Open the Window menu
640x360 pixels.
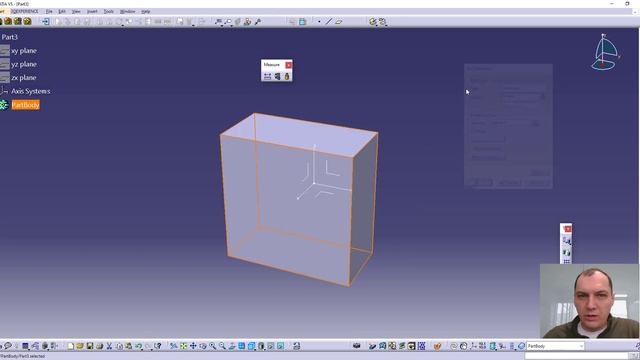[x=127, y=11]
